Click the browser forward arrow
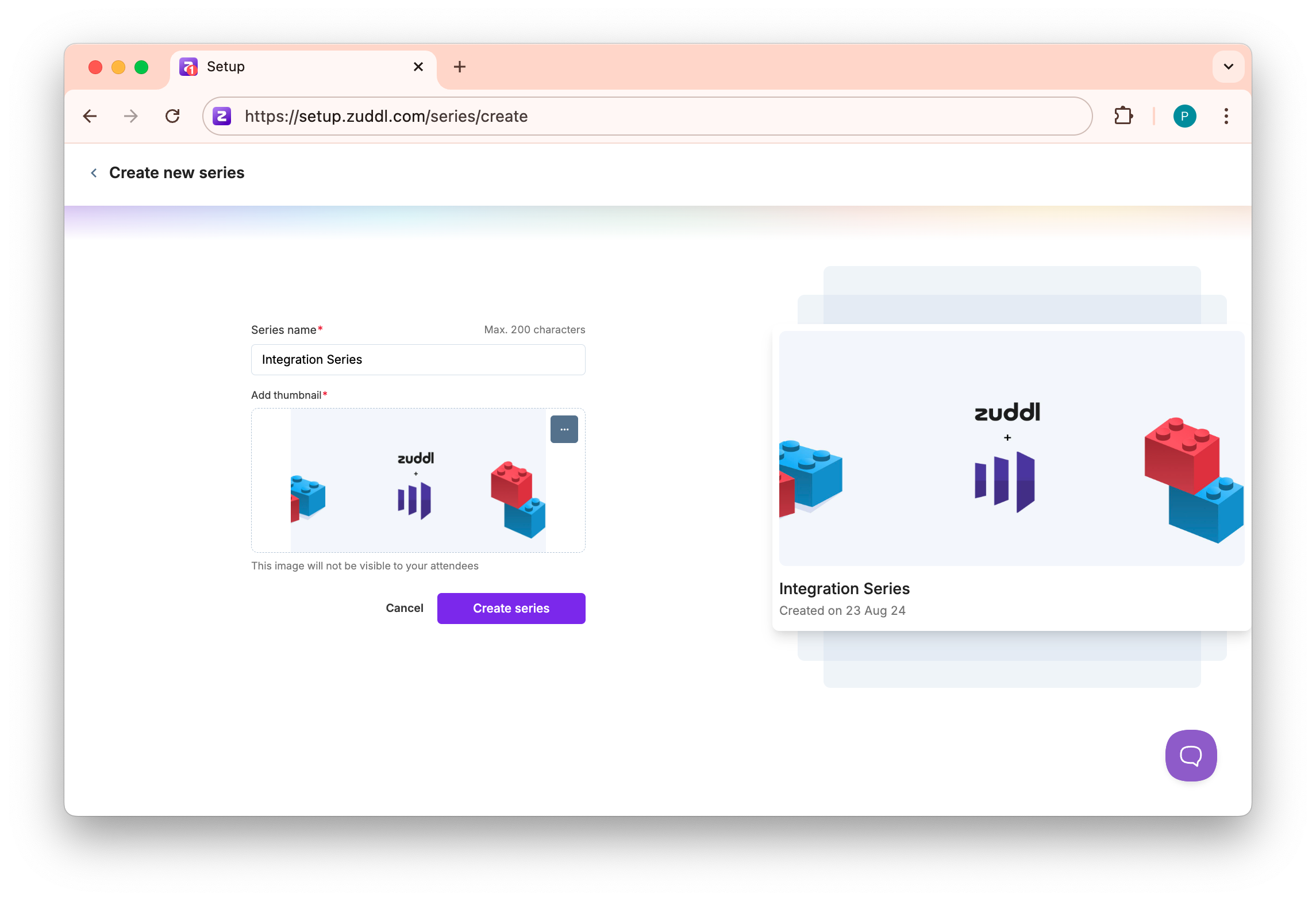Viewport: 1316px width, 901px height. tap(131, 116)
